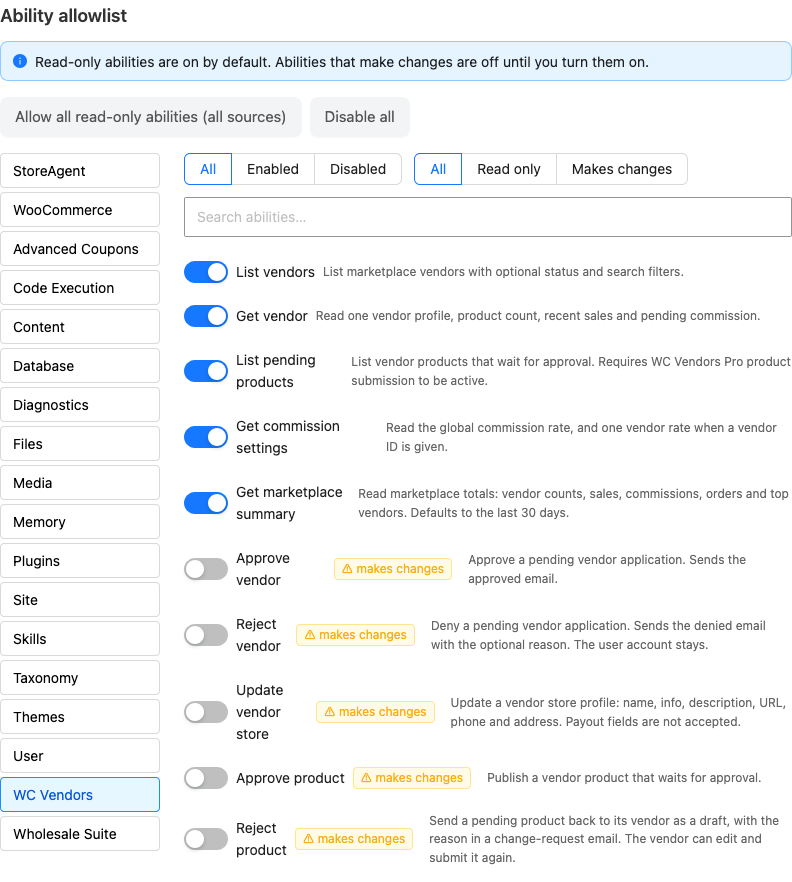
Task: Select Diagnostics in sidebar
Action: point(80,405)
